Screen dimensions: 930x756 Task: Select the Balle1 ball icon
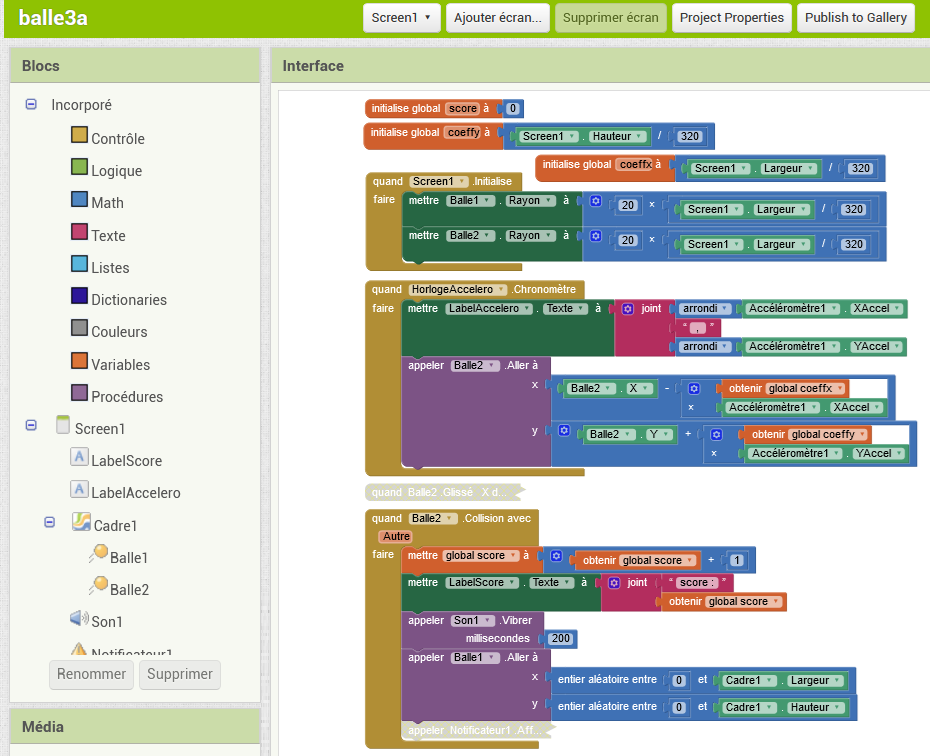pyautogui.click(x=98, y=554)
